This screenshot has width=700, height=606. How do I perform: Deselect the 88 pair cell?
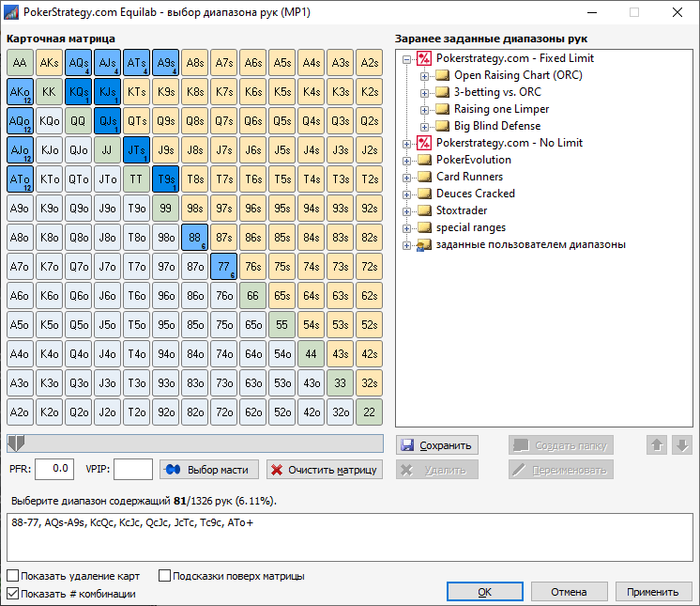click(195, 237)
